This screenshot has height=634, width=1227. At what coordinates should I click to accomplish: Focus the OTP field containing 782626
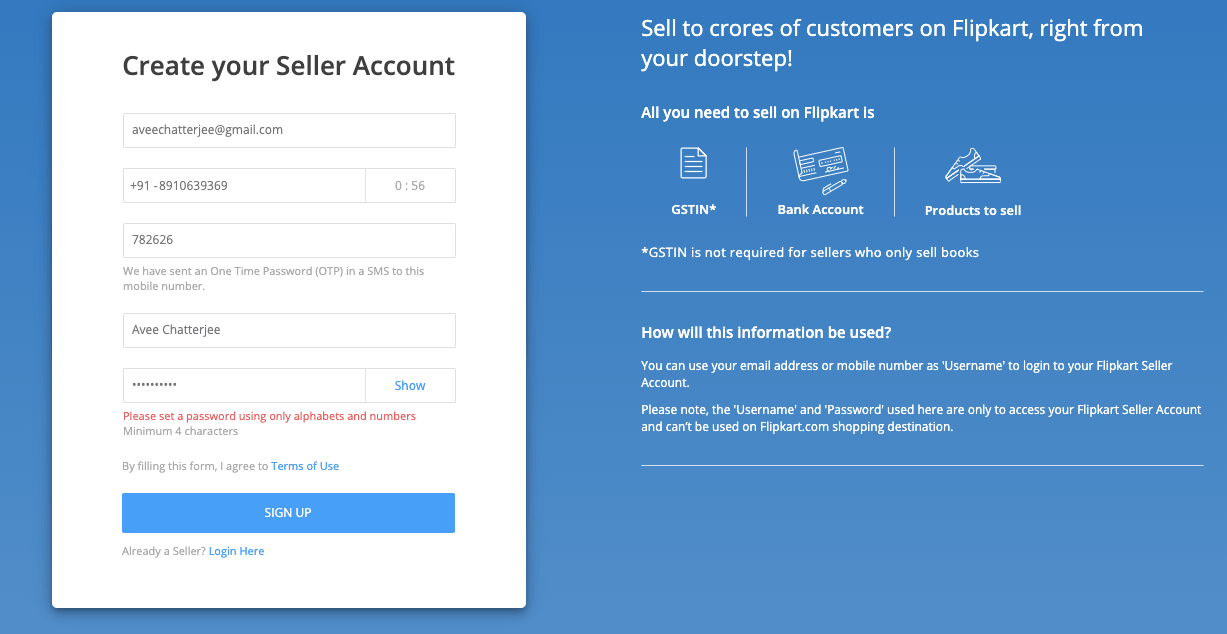pyautogui.click(x=289, y=240)
